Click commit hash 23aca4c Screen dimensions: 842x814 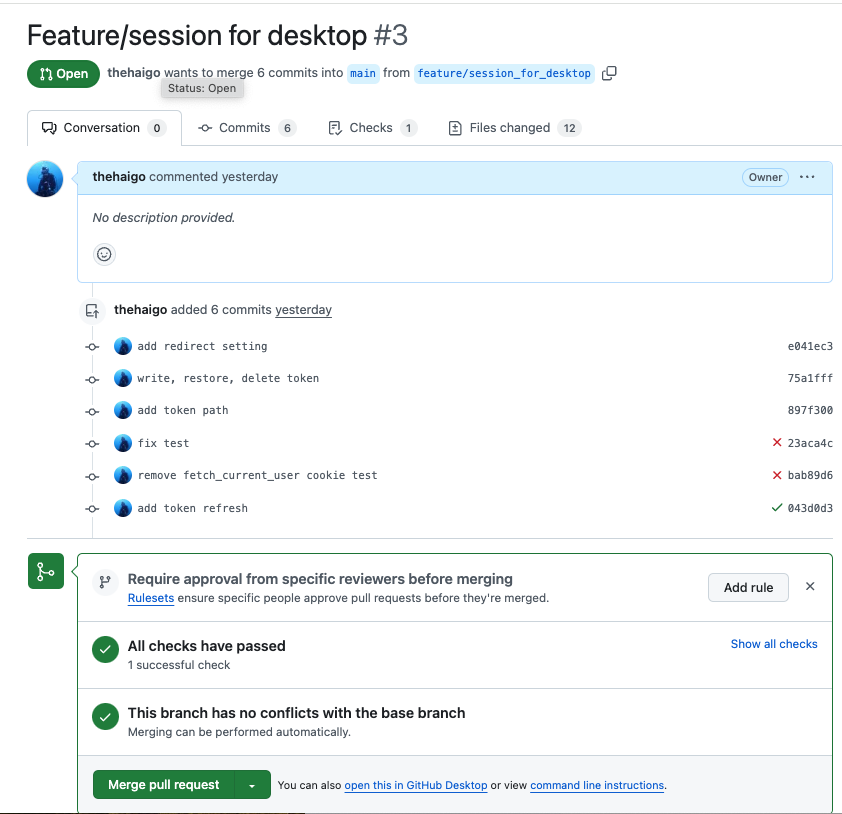(x=810, y=444)
